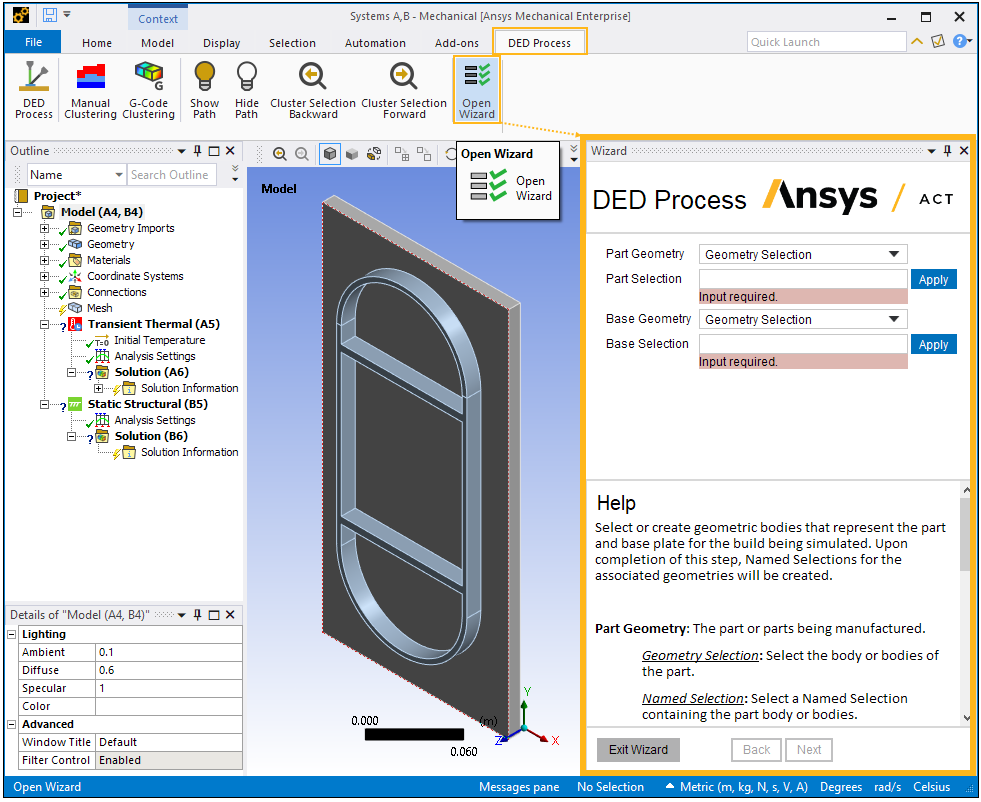Image resolution: width=981 pixels, height=802 pixels.
Task: Select Transient Thermal (A5) in outline
Action: 154,324
